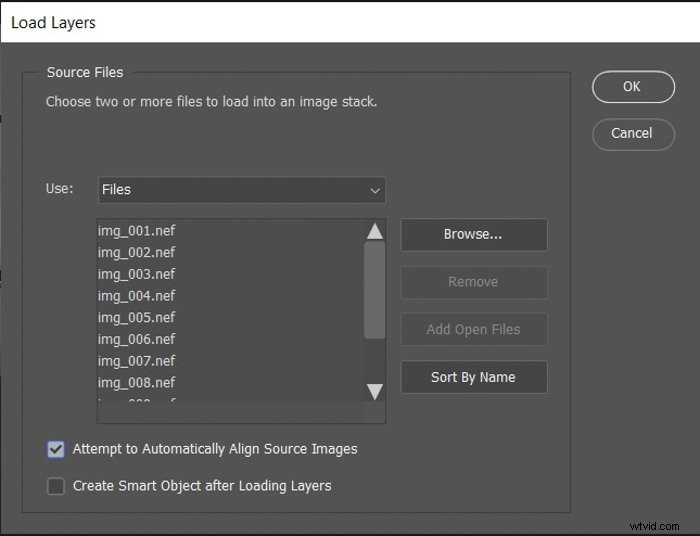Click the file list scroll up arrow
Image resolution: width=700 pixels, height=536 pixels.
[x=375, y=231]
